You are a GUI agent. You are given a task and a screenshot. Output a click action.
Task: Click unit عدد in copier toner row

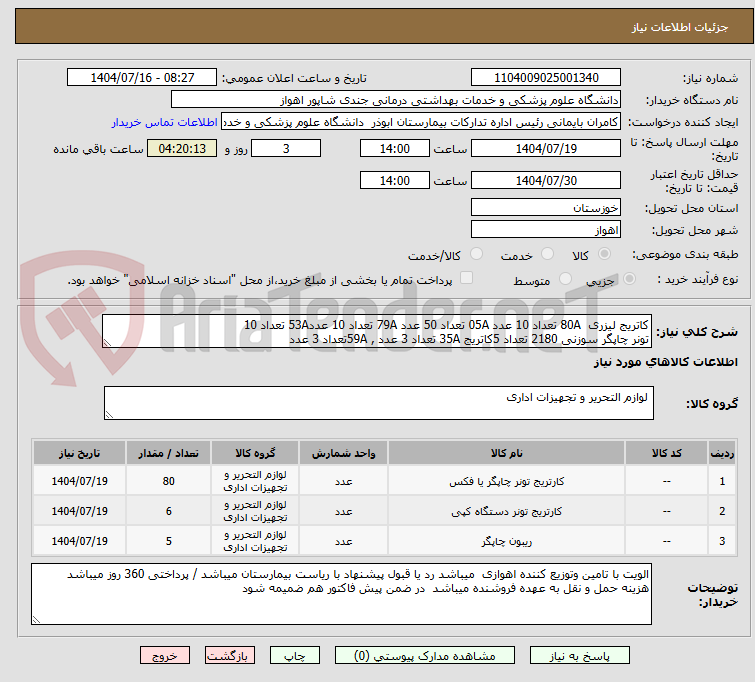click(343, 511)
